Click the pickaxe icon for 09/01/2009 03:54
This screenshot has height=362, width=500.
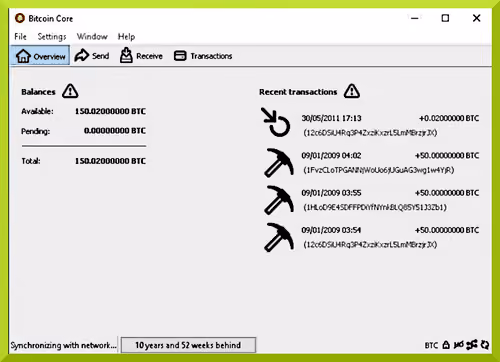pyautogui.click(x=279, y=237)
